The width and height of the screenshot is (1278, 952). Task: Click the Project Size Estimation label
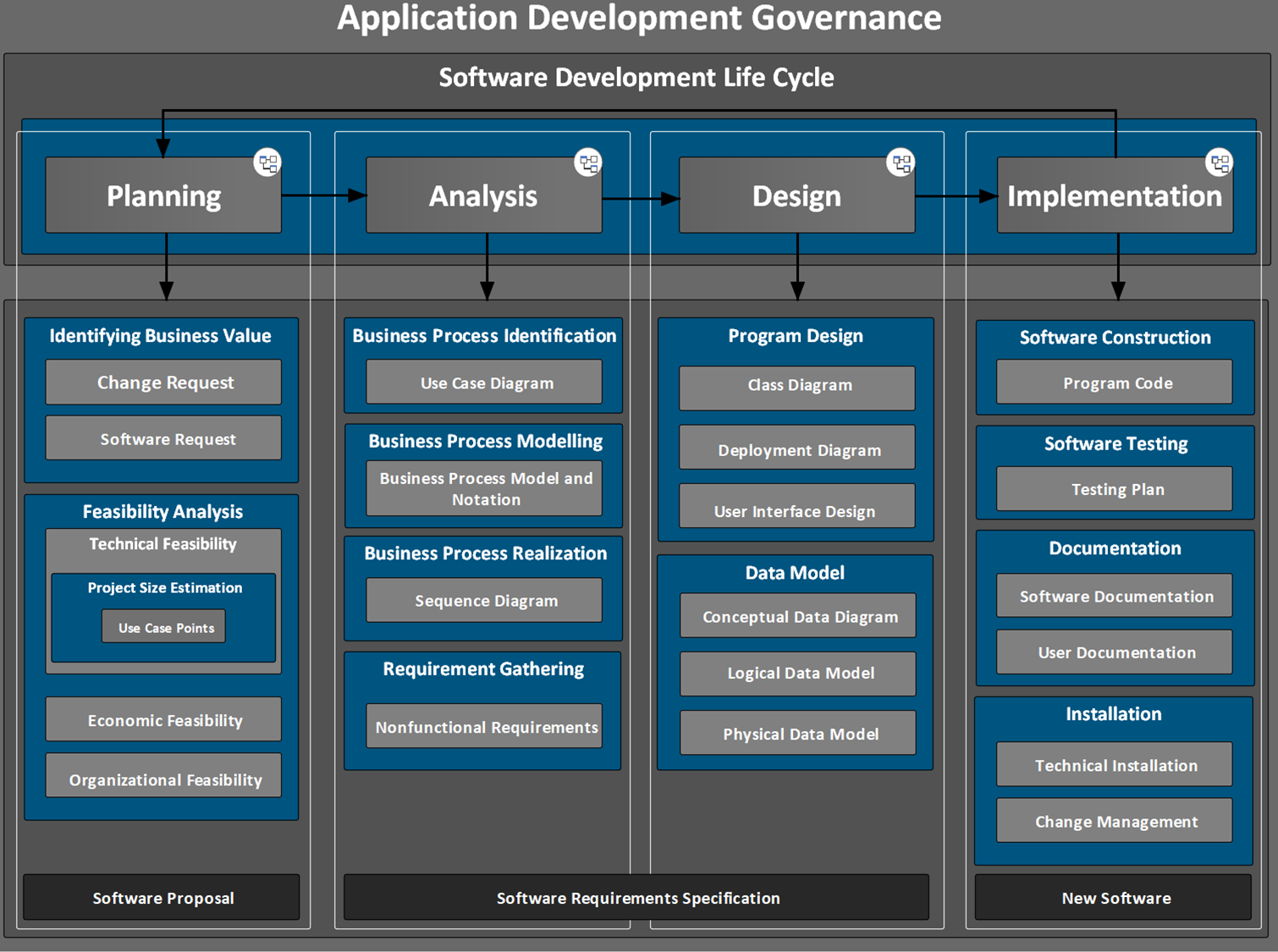pyautogui.click(x=164, y=587)
